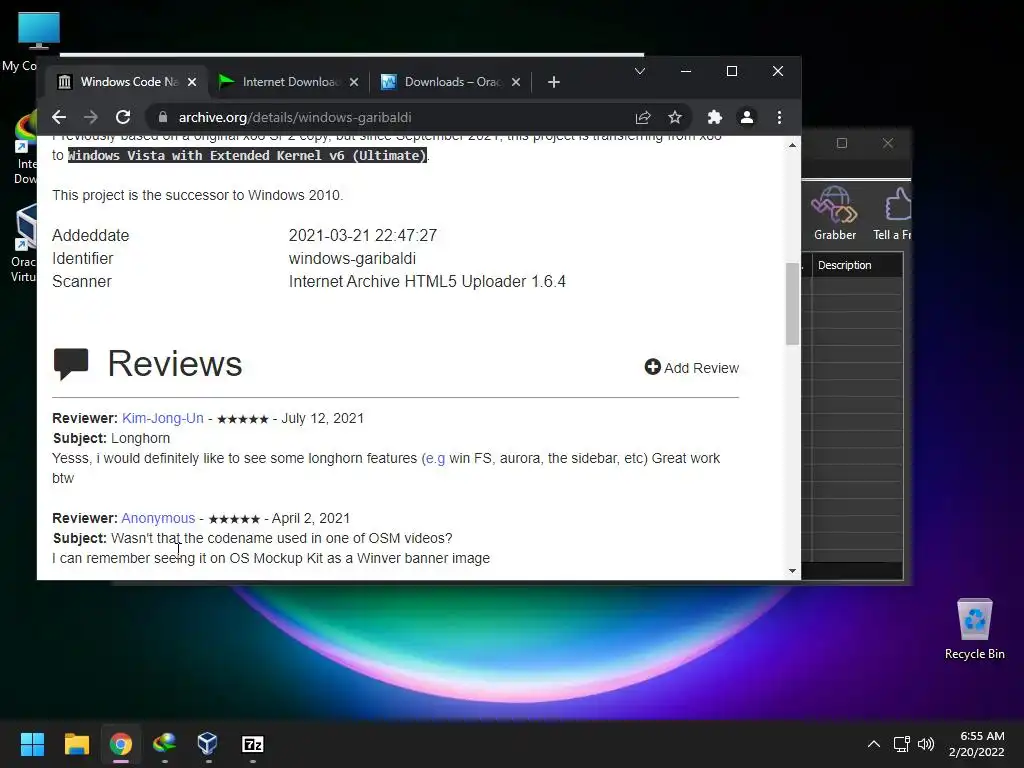Open File Explorer from the taskbar
Viewport: 1024px width, 768px height.
(x=76, y=744)
